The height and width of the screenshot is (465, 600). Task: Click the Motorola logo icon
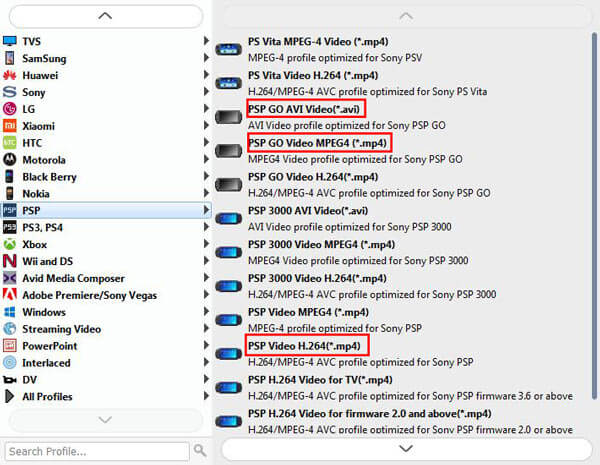[10, 160]
